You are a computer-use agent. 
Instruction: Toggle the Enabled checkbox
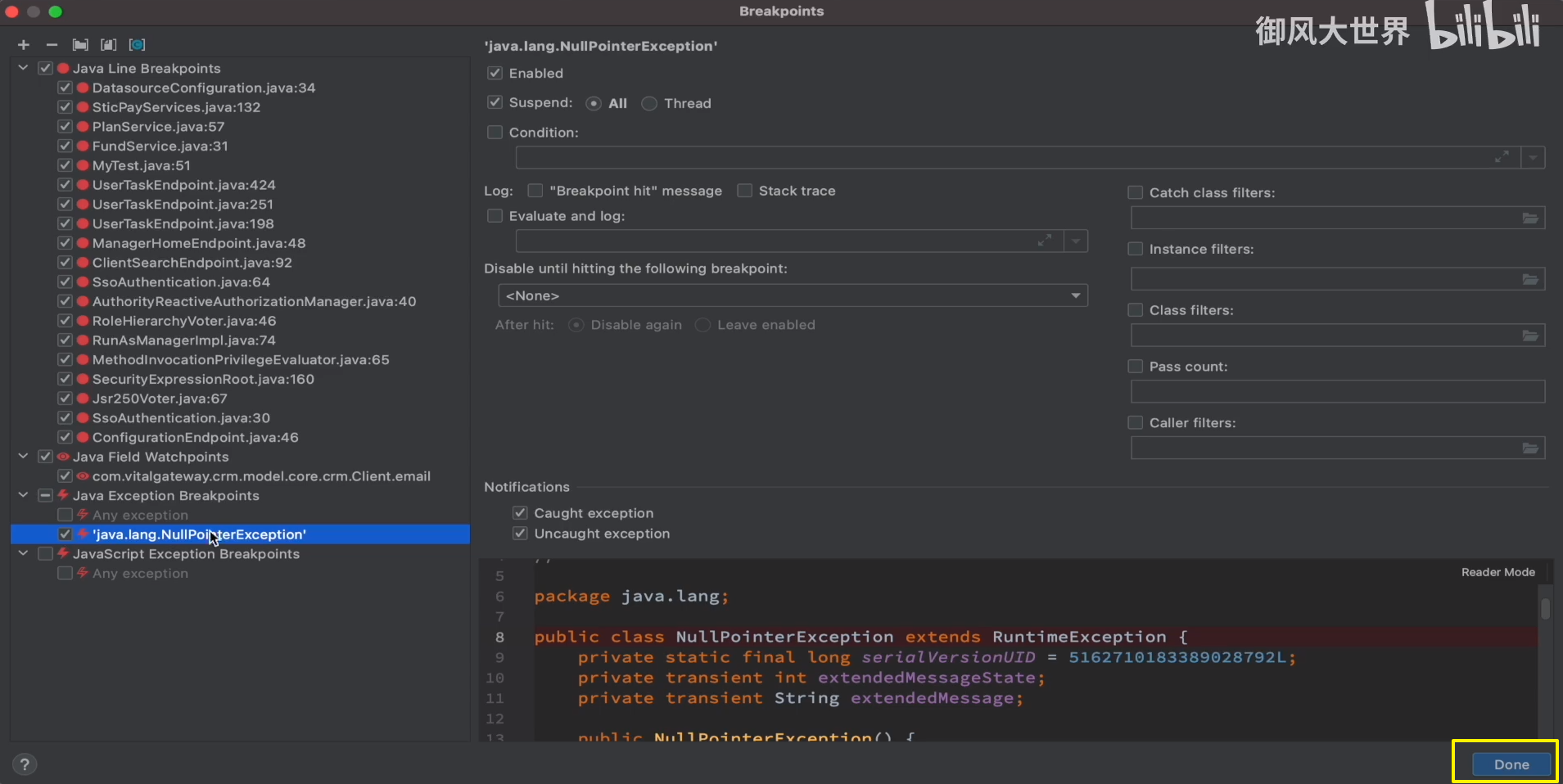(495, 73)
